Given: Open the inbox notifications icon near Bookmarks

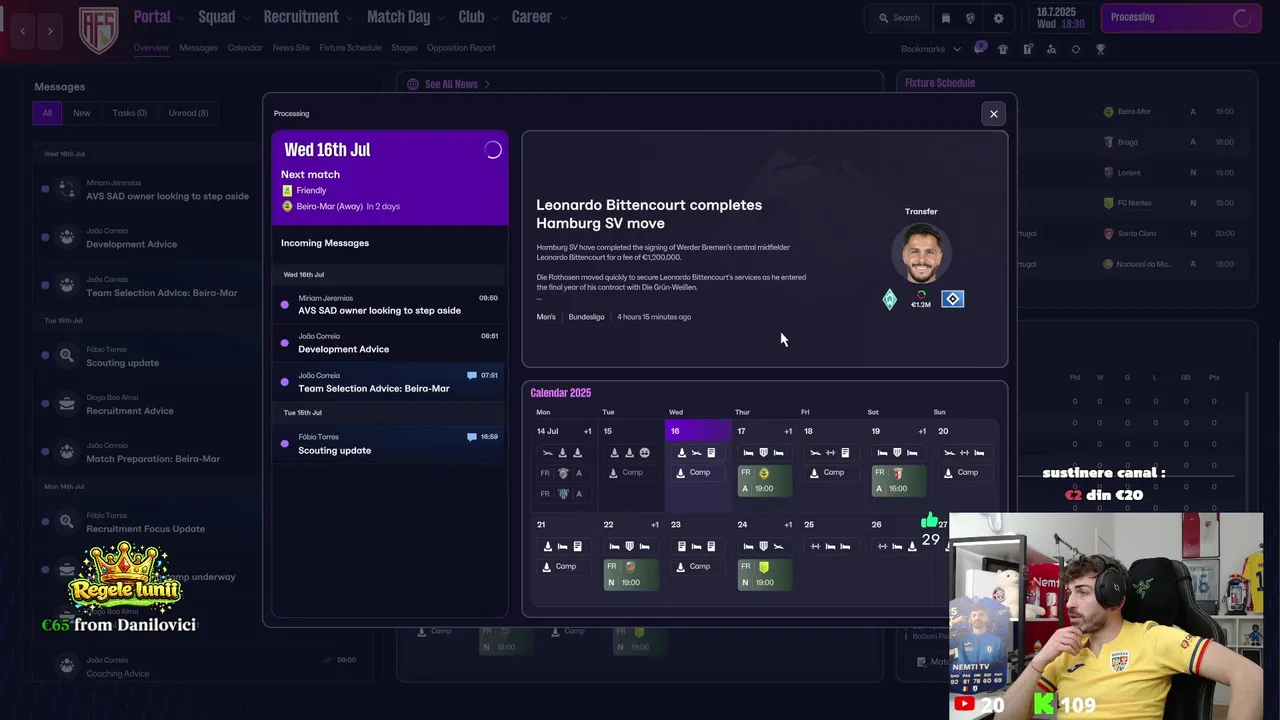Looking at the screenshot, I should tap(980, 48).
